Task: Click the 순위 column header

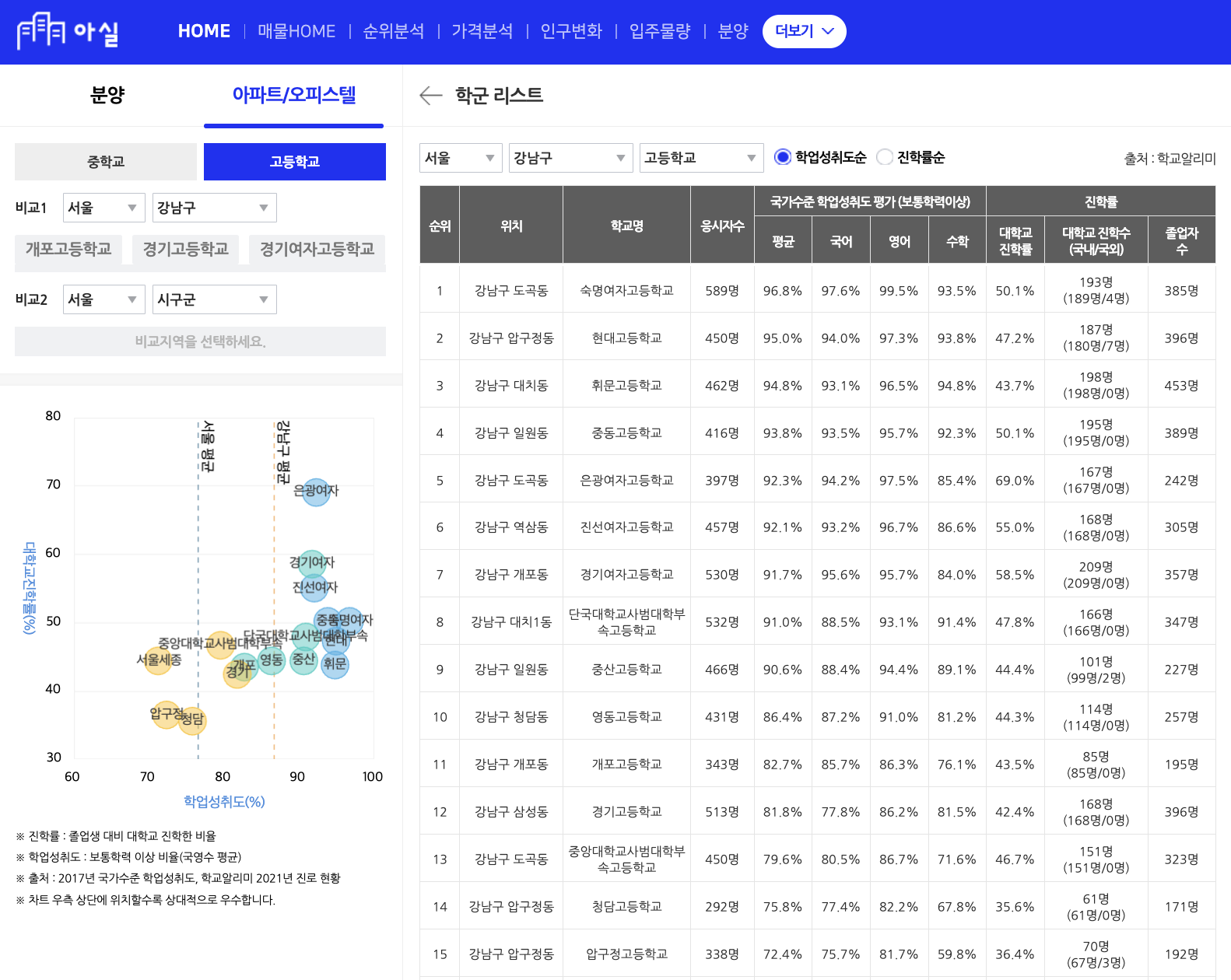Action: [440, 226]
